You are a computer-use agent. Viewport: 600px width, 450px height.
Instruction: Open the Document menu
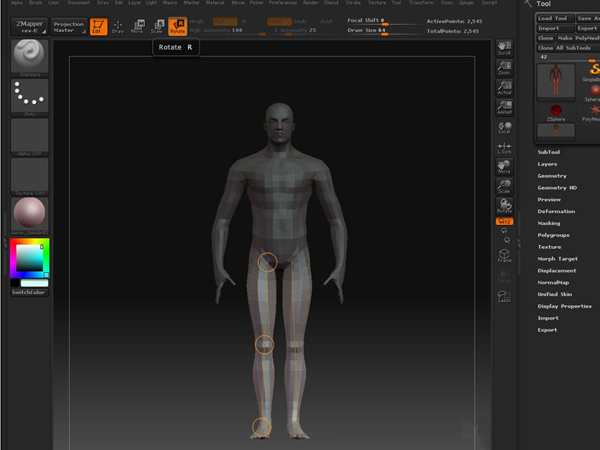pyautogui.click(x=78, y=3)
